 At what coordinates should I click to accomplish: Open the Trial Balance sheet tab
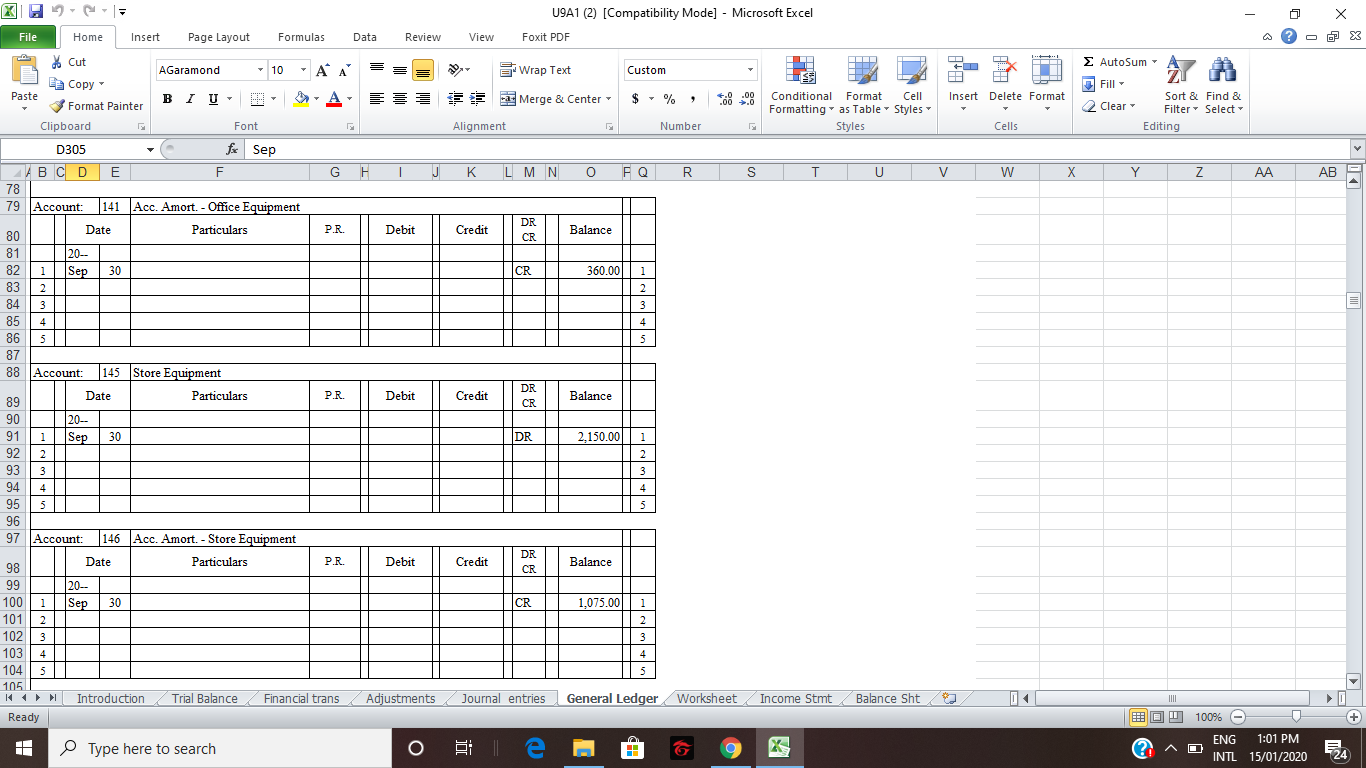point(203,698)
